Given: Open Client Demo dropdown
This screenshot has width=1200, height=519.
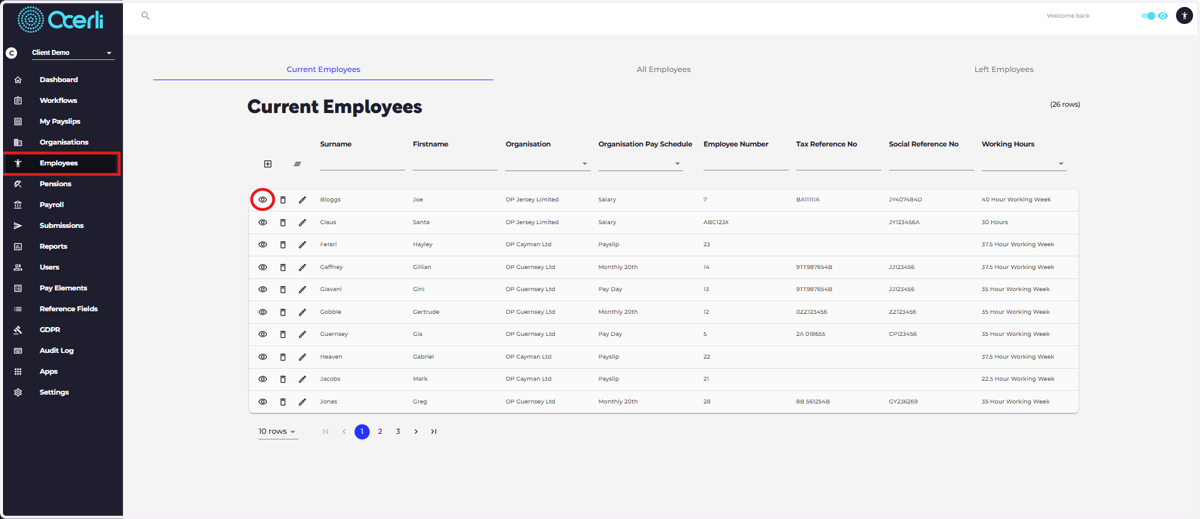Looking at the screenshot, I should [x=72, y=53].
